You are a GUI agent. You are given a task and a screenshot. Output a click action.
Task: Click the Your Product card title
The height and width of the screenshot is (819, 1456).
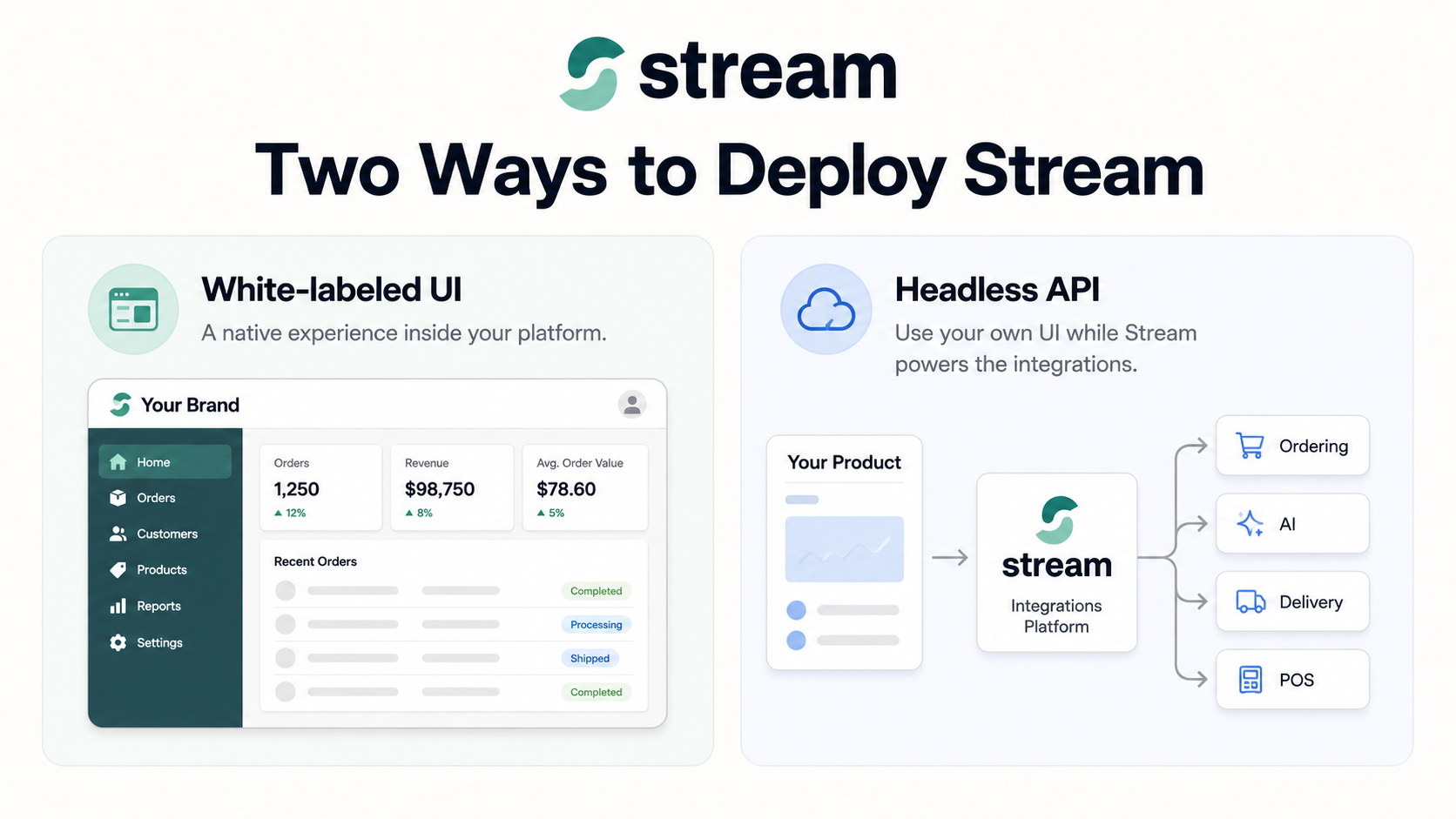pos(845,462)
